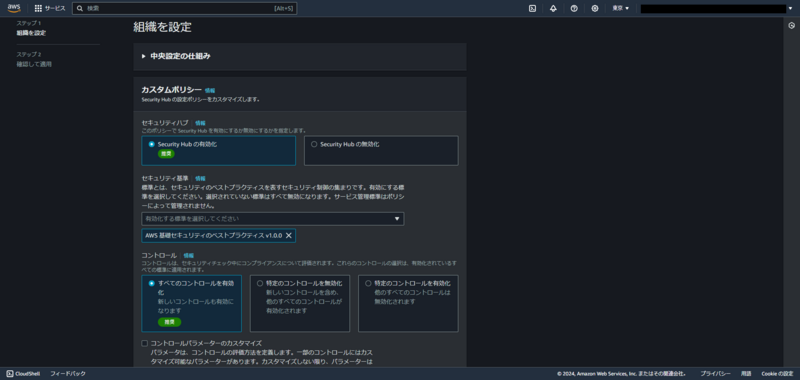Select 特定のコントロールを有効化 option
This screenshot has height=380, width=800.
408,303
